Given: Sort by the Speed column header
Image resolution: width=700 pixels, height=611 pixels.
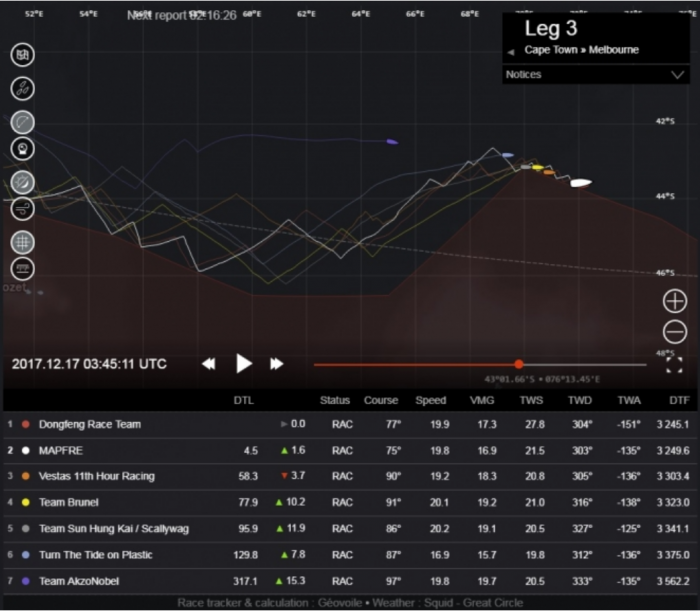Looking at the screenshot, I should pyautogui.click(x=431, y=400).
